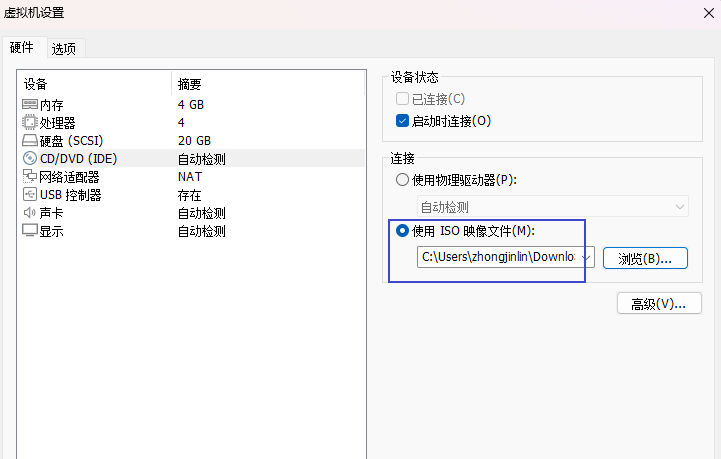
Task: Click the sound card speaker icon
Action: [30, 213]
